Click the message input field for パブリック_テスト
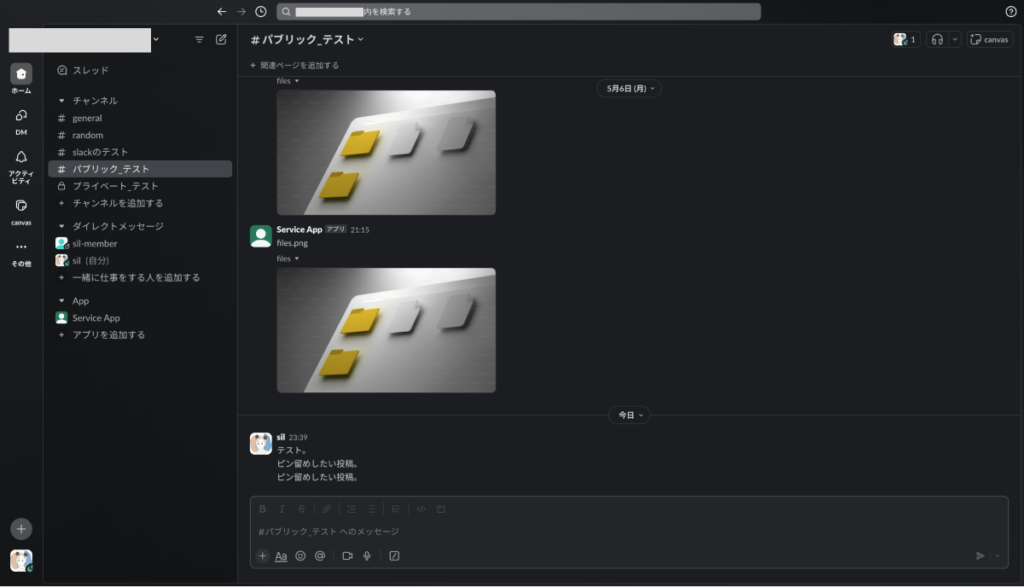Screen dimensions: 1024x587 pyautogui.click(x=600, y=532)
